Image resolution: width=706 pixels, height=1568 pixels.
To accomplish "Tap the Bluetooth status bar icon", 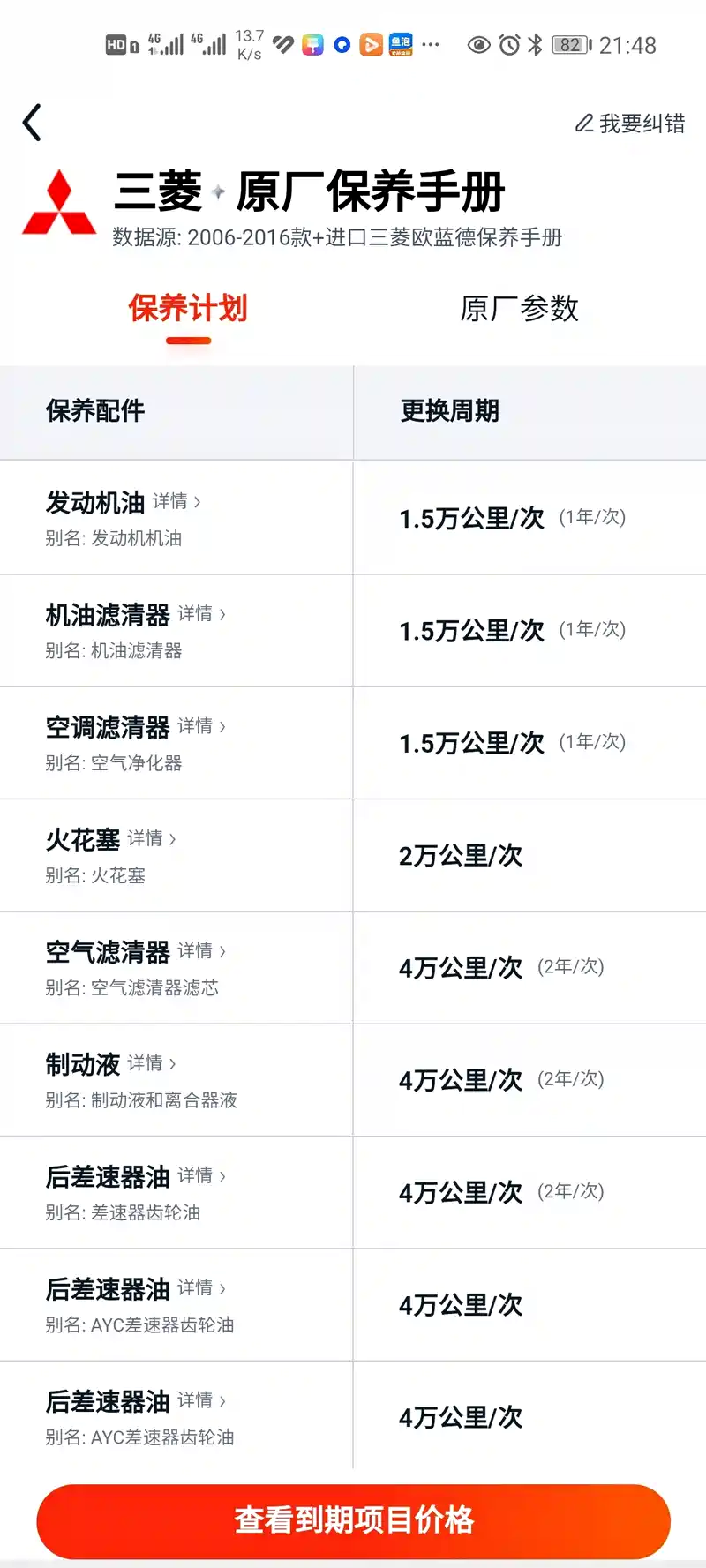I will pos(535,45).
